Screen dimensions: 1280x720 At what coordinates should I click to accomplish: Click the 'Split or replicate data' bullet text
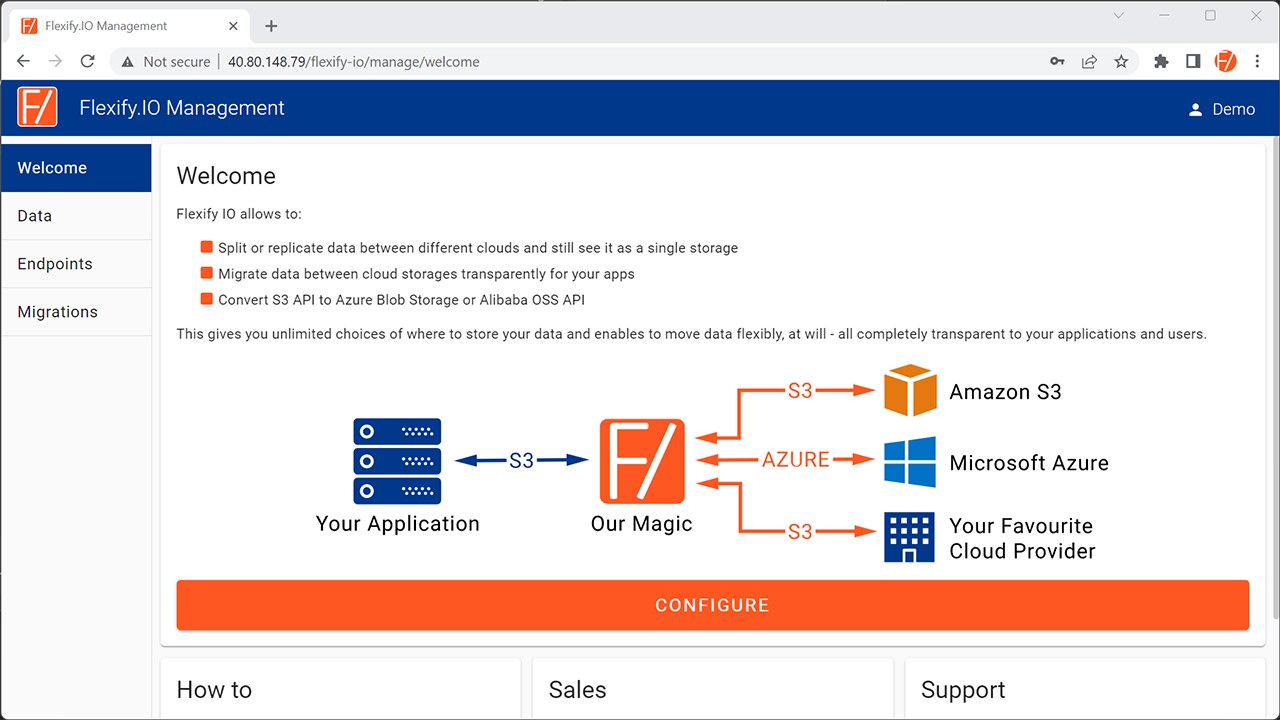point(478,248)
